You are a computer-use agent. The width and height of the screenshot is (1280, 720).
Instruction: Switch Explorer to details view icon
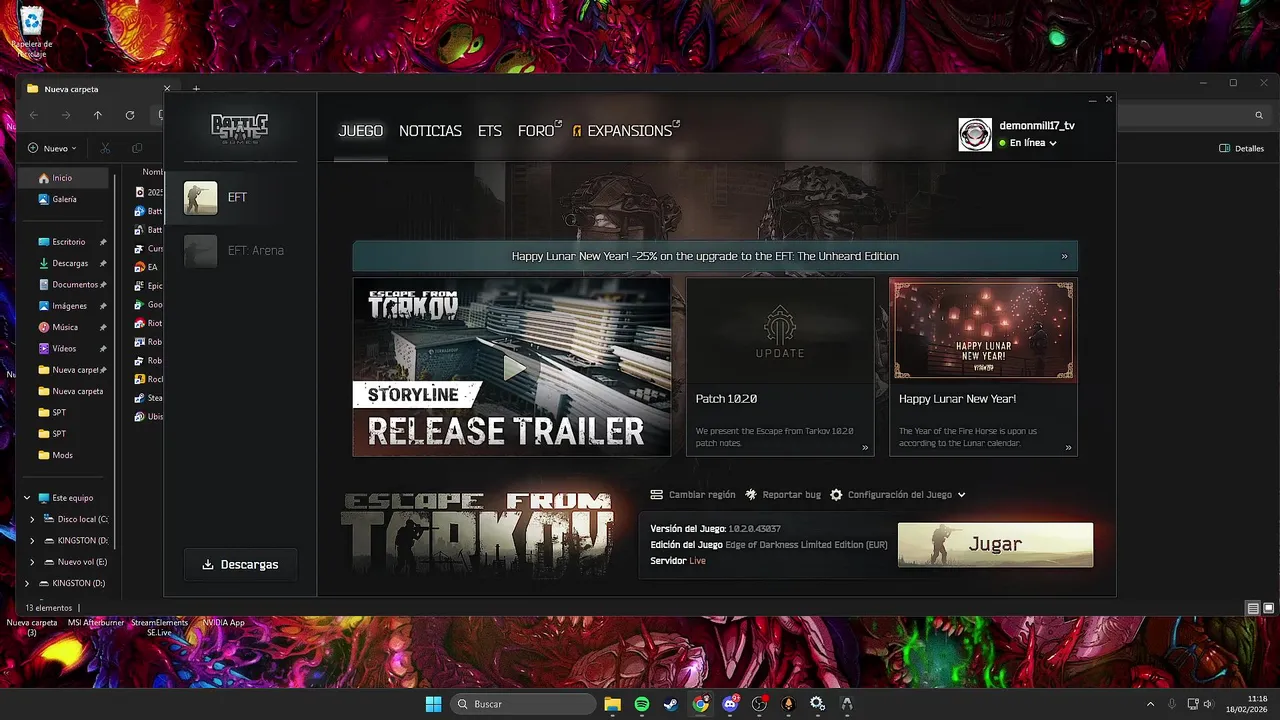click(x=1253, y=608)
